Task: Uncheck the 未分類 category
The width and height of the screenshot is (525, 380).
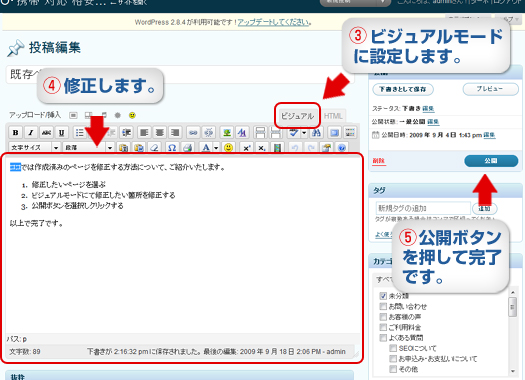Action: (x=383, y=296)
